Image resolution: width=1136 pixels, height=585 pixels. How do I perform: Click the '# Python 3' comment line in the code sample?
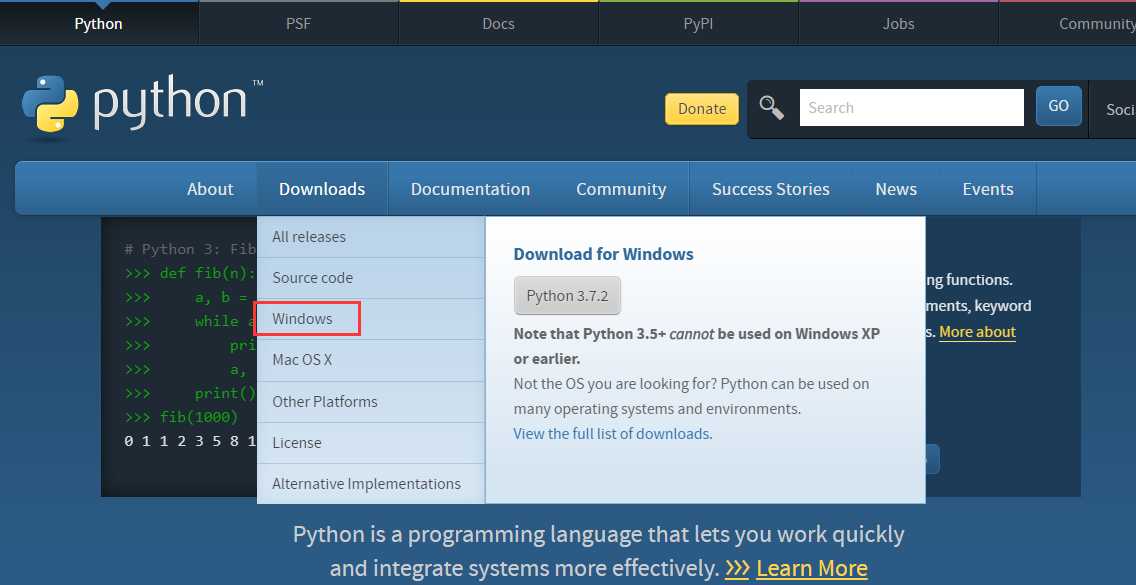(x=191, y=249)
